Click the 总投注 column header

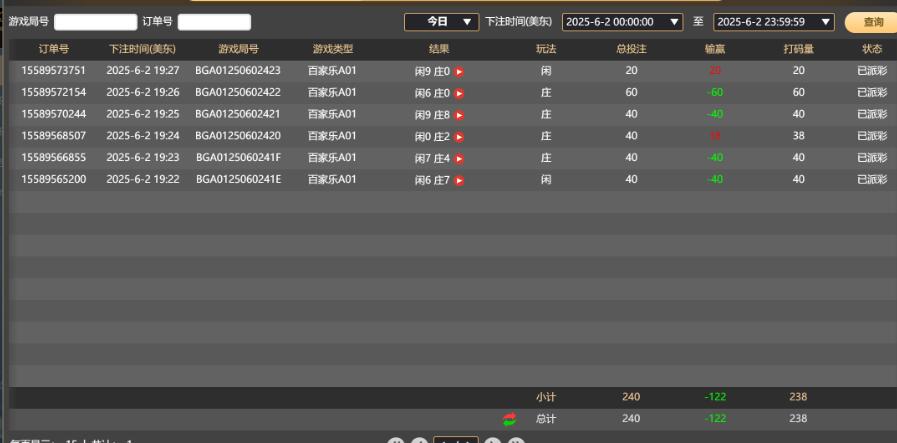click(630, 49)
